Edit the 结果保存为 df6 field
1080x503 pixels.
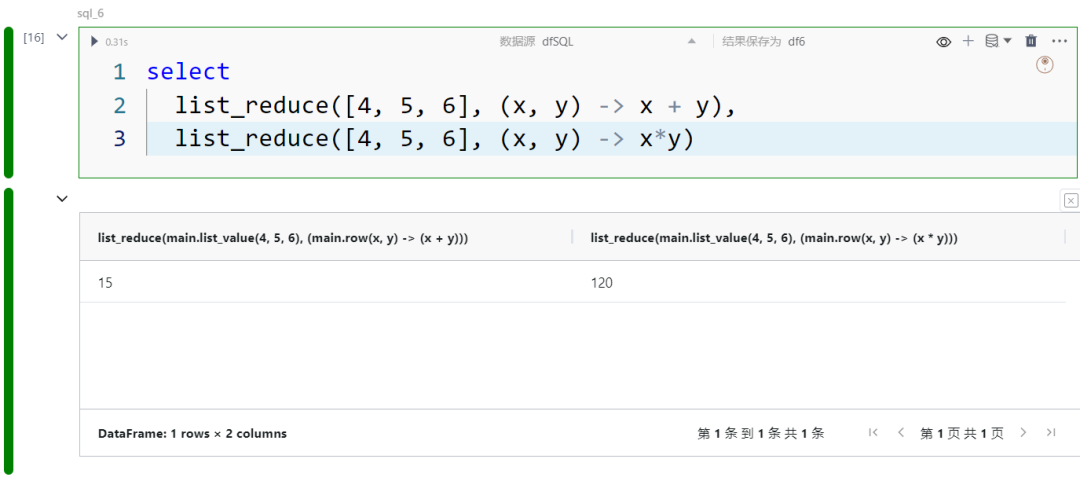pos(763,41)
